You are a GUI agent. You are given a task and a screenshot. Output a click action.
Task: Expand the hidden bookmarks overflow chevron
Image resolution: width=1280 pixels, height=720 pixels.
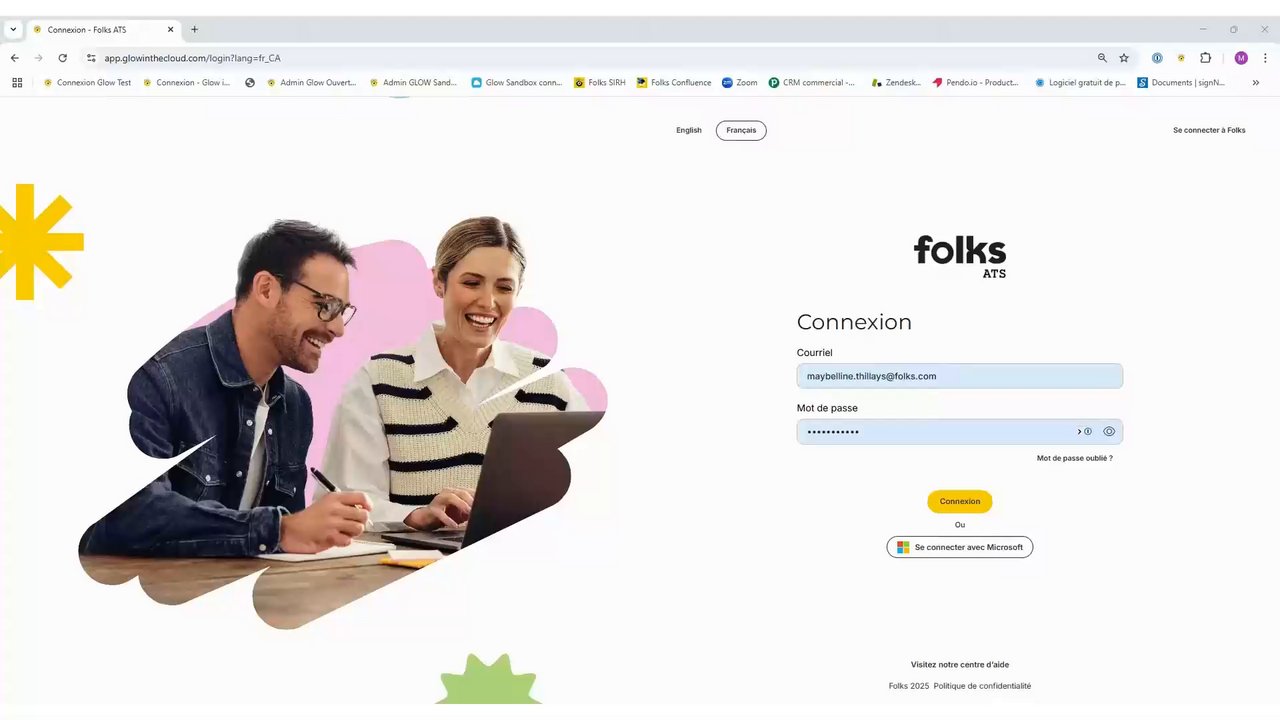pyautogui.click(x=1256, y=83)
